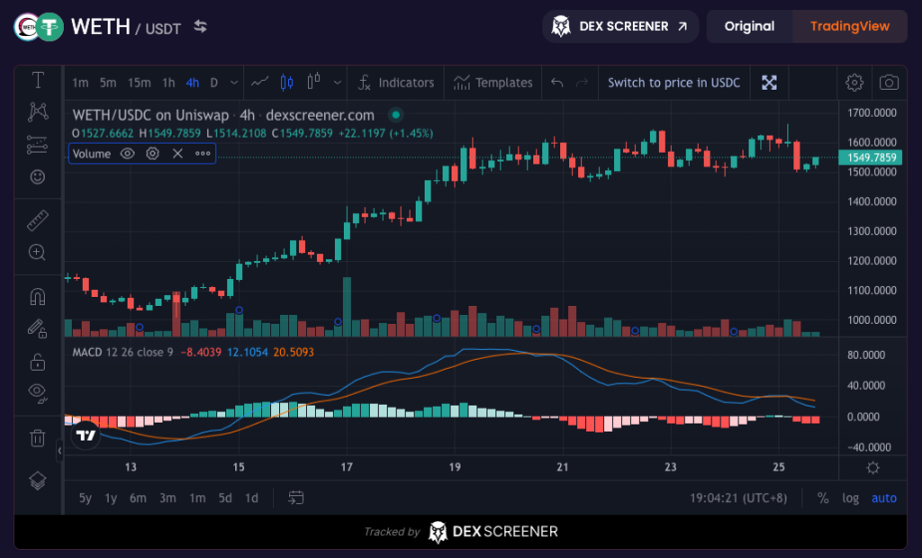Toggle auto scale on price axis

[x=884, y=498]
